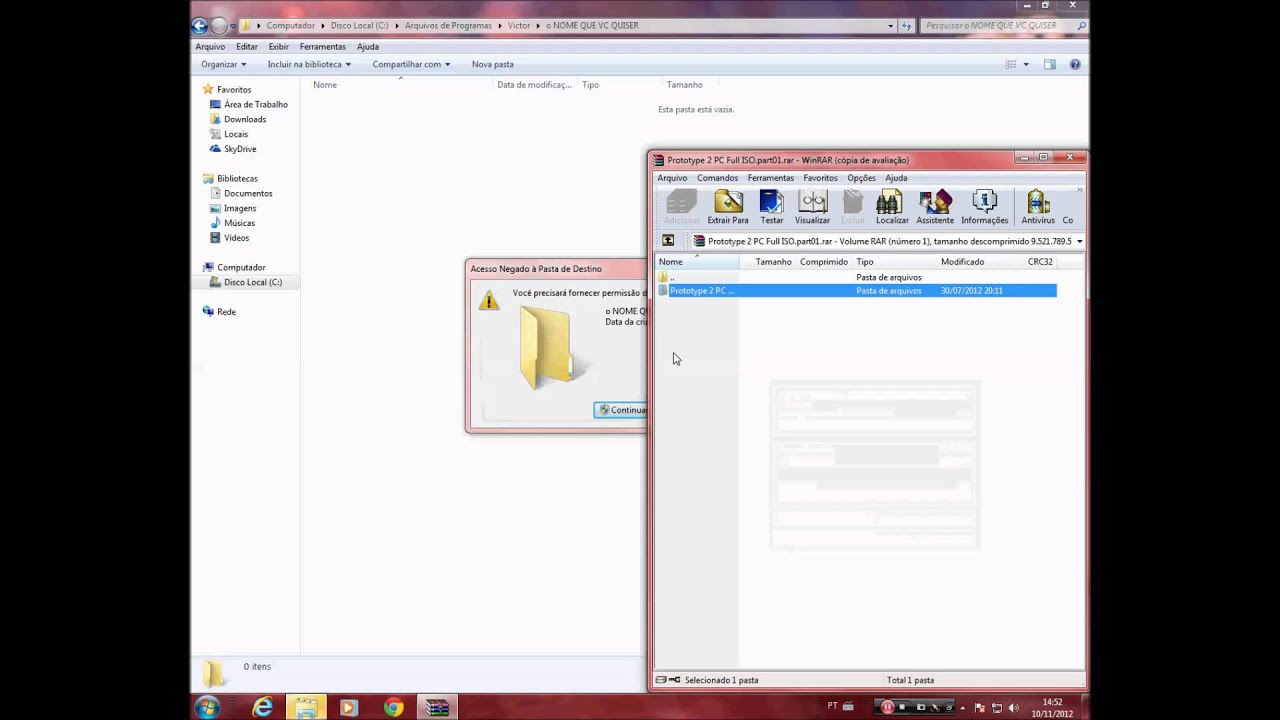Show hidden system tray icons arrow

[x=964, y=707]
